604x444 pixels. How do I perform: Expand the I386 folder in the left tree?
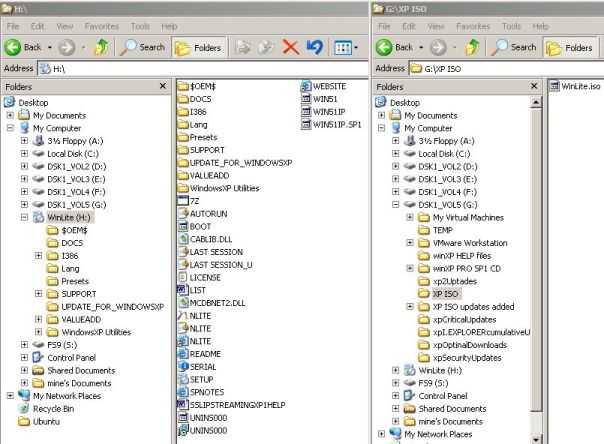point(39,255)
